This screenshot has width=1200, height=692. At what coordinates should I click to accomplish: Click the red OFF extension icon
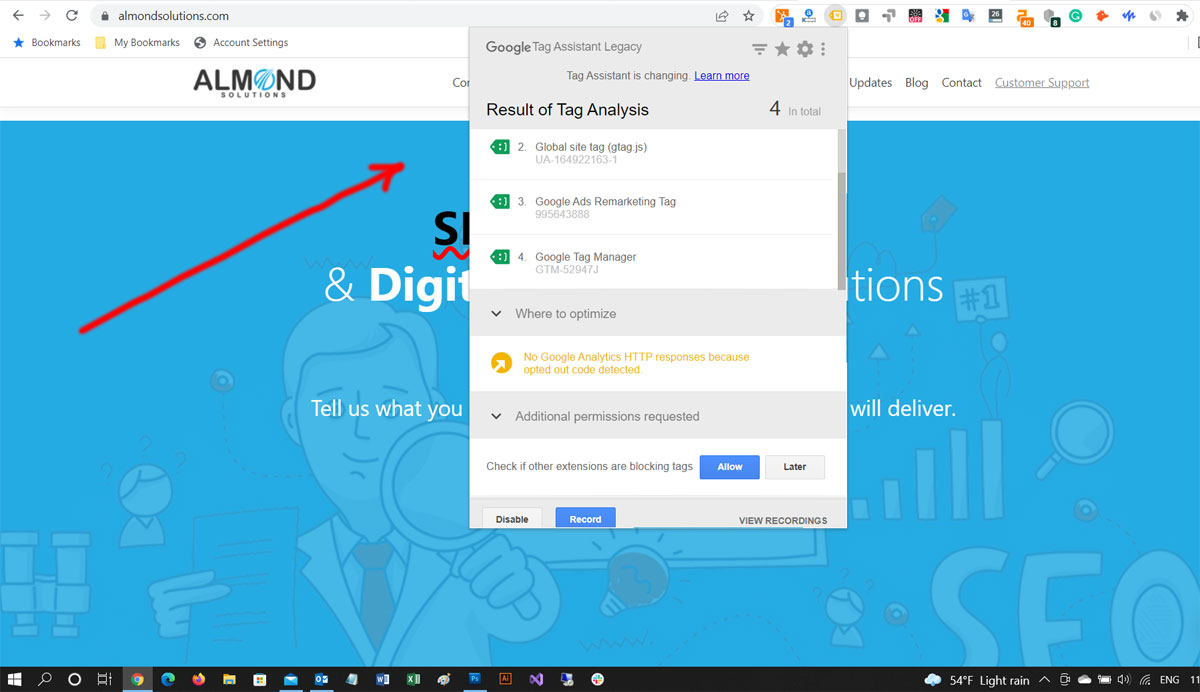[x=915, y=16]
